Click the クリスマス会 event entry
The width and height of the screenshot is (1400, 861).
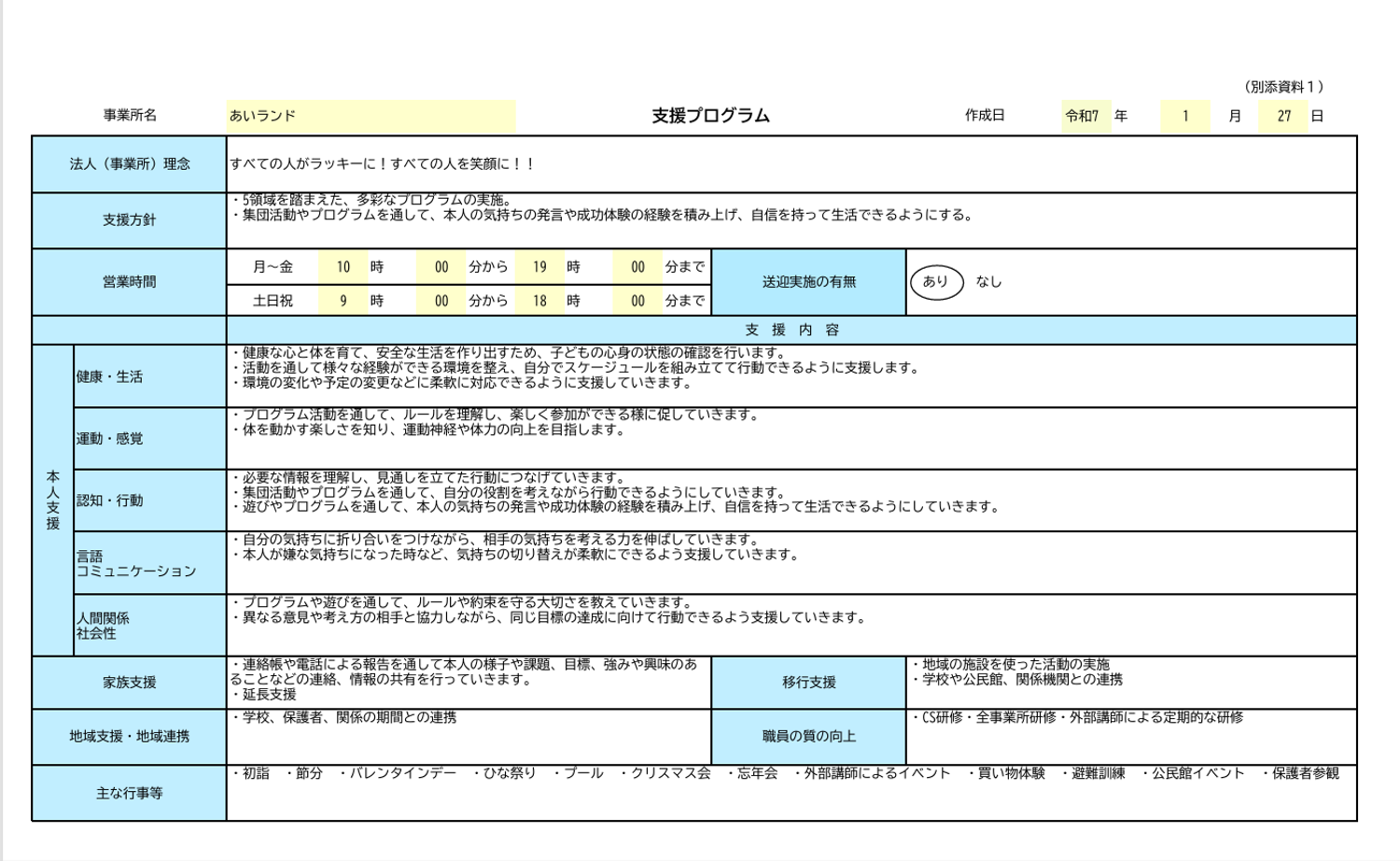pyautogui.click(x=665, y=773)
